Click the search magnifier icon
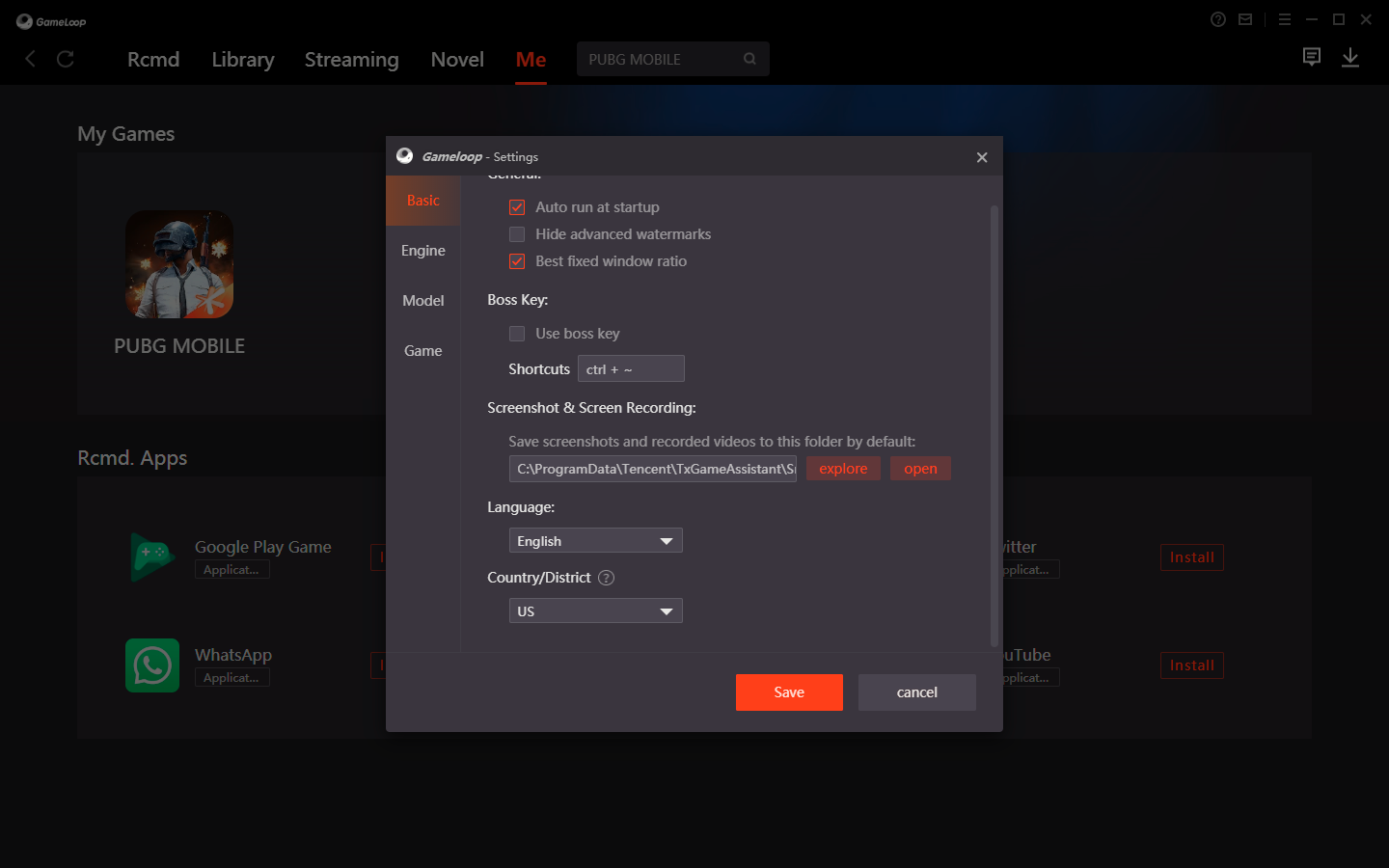 coord(749,59)
